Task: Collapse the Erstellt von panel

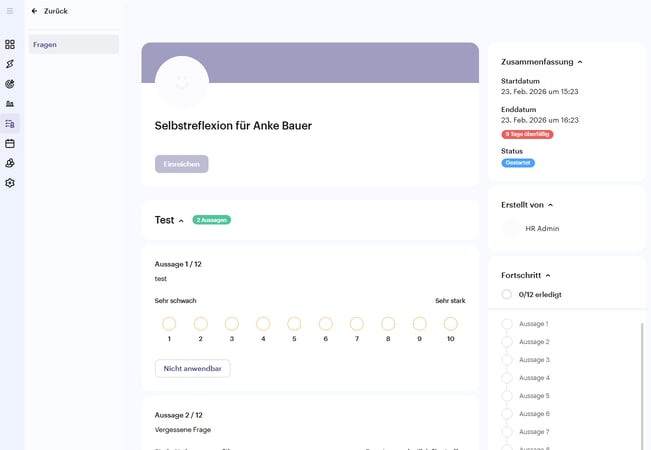Action: [551, 205]
